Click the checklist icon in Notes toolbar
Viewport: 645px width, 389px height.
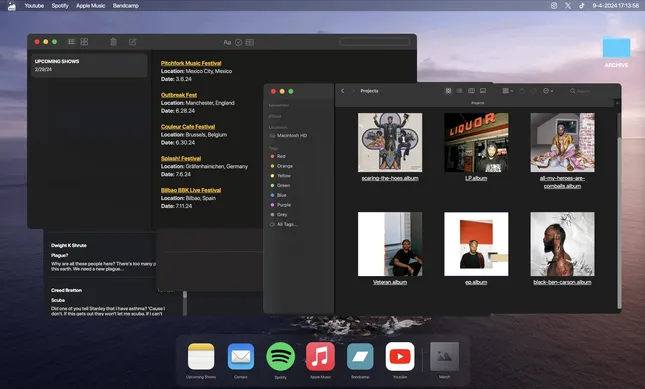tap(239, 42)
